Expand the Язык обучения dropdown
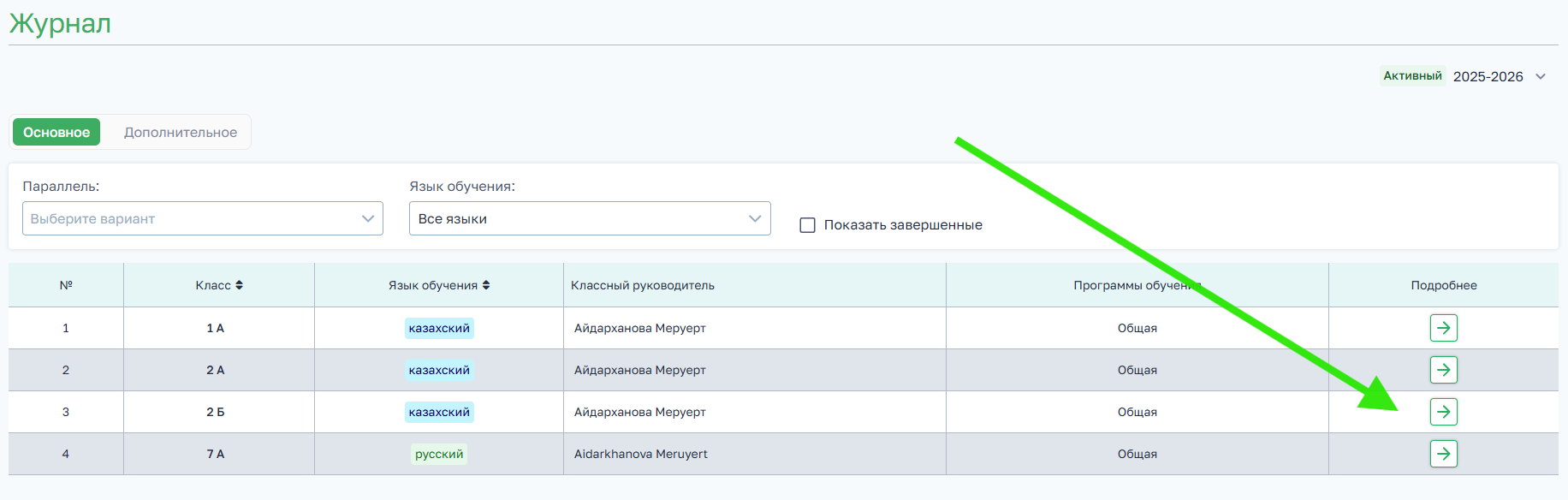The height and width of the screenshot is (500, 1568). click(590, 218)
